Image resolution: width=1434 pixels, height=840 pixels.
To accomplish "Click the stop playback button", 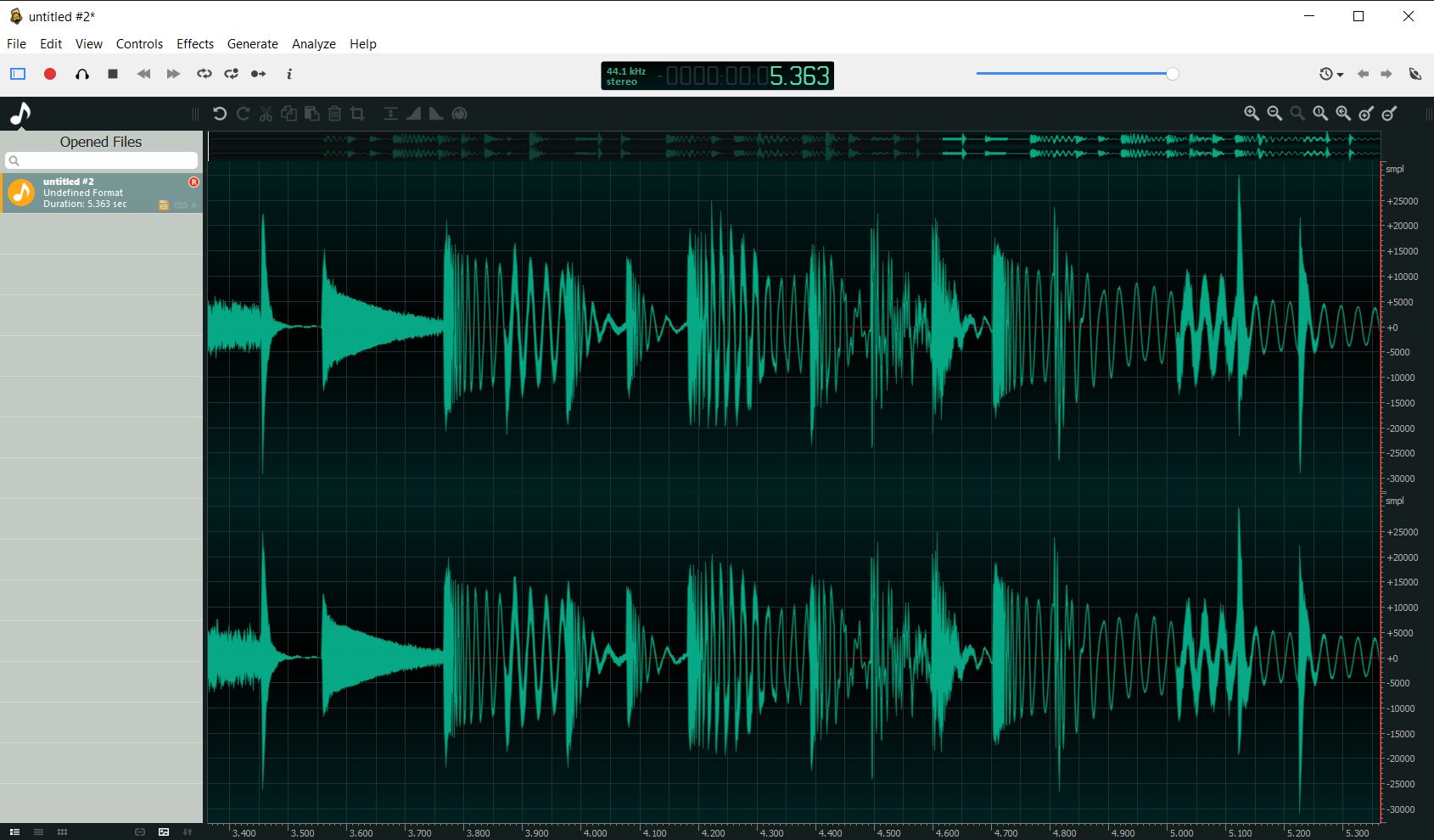I will pos(111,74).
